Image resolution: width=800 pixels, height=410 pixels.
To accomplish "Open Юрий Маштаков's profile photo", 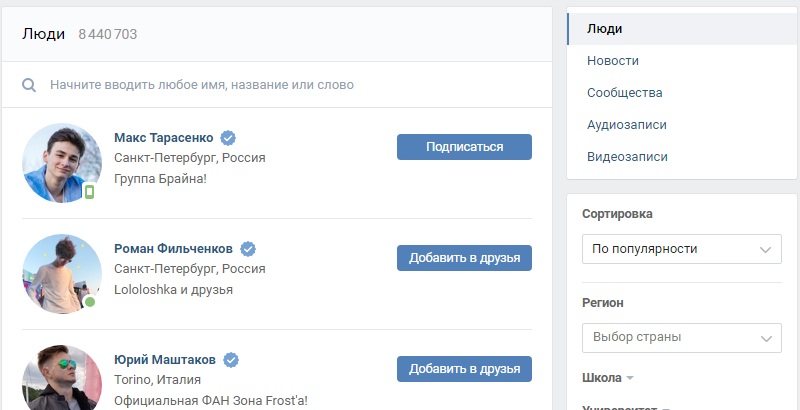I will click(61, 378).
